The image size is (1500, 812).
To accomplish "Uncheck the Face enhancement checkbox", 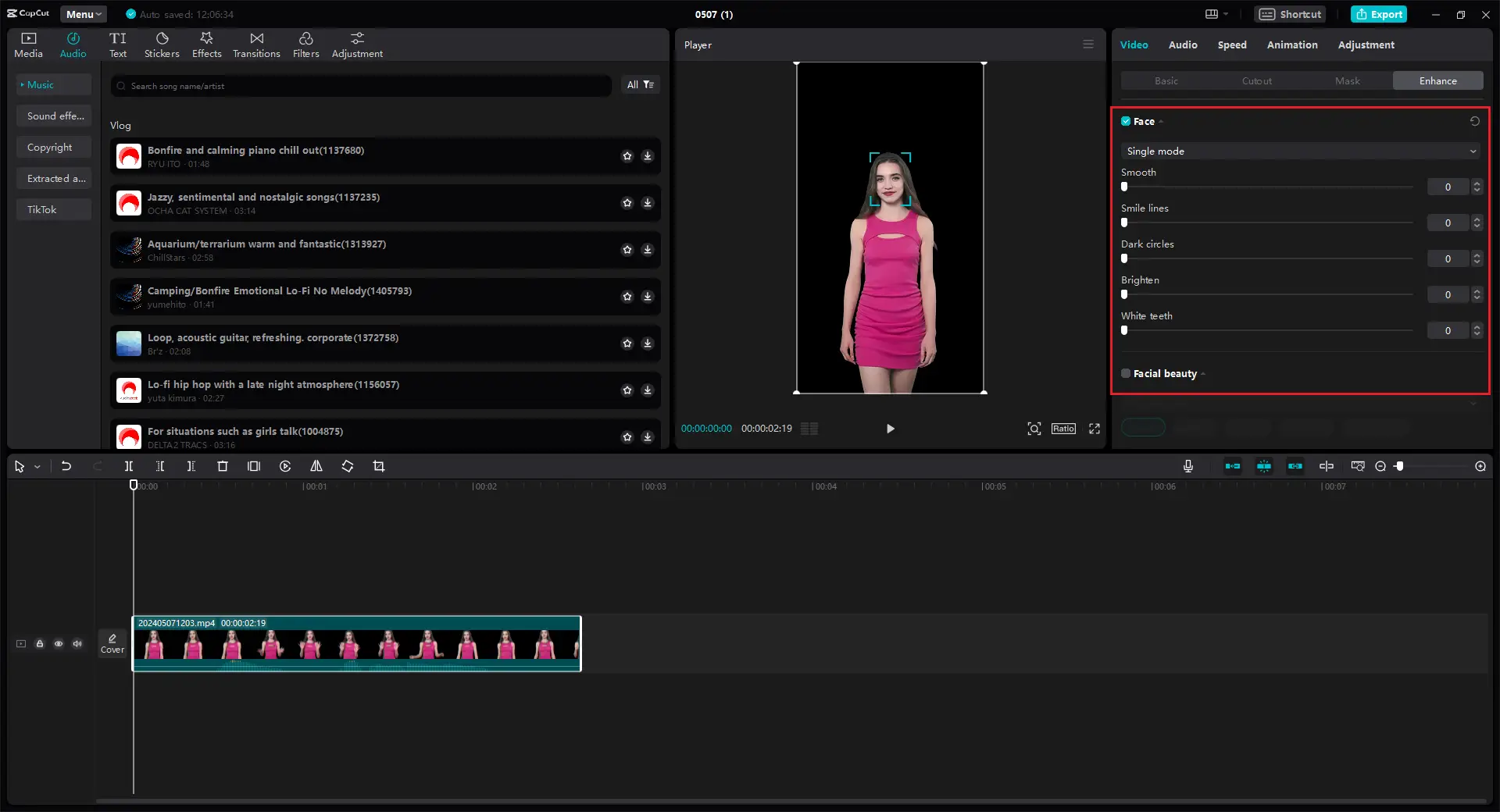I will (1125, 121).
